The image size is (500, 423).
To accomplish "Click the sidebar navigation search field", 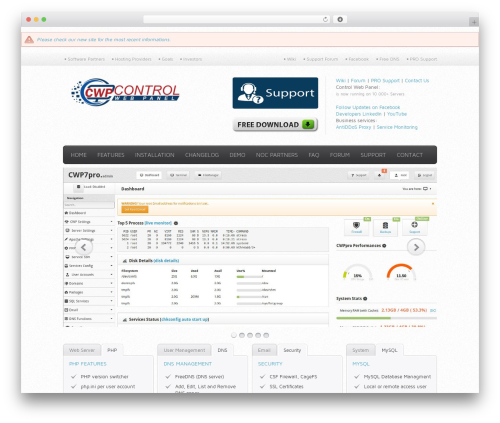I will (89, 205).
